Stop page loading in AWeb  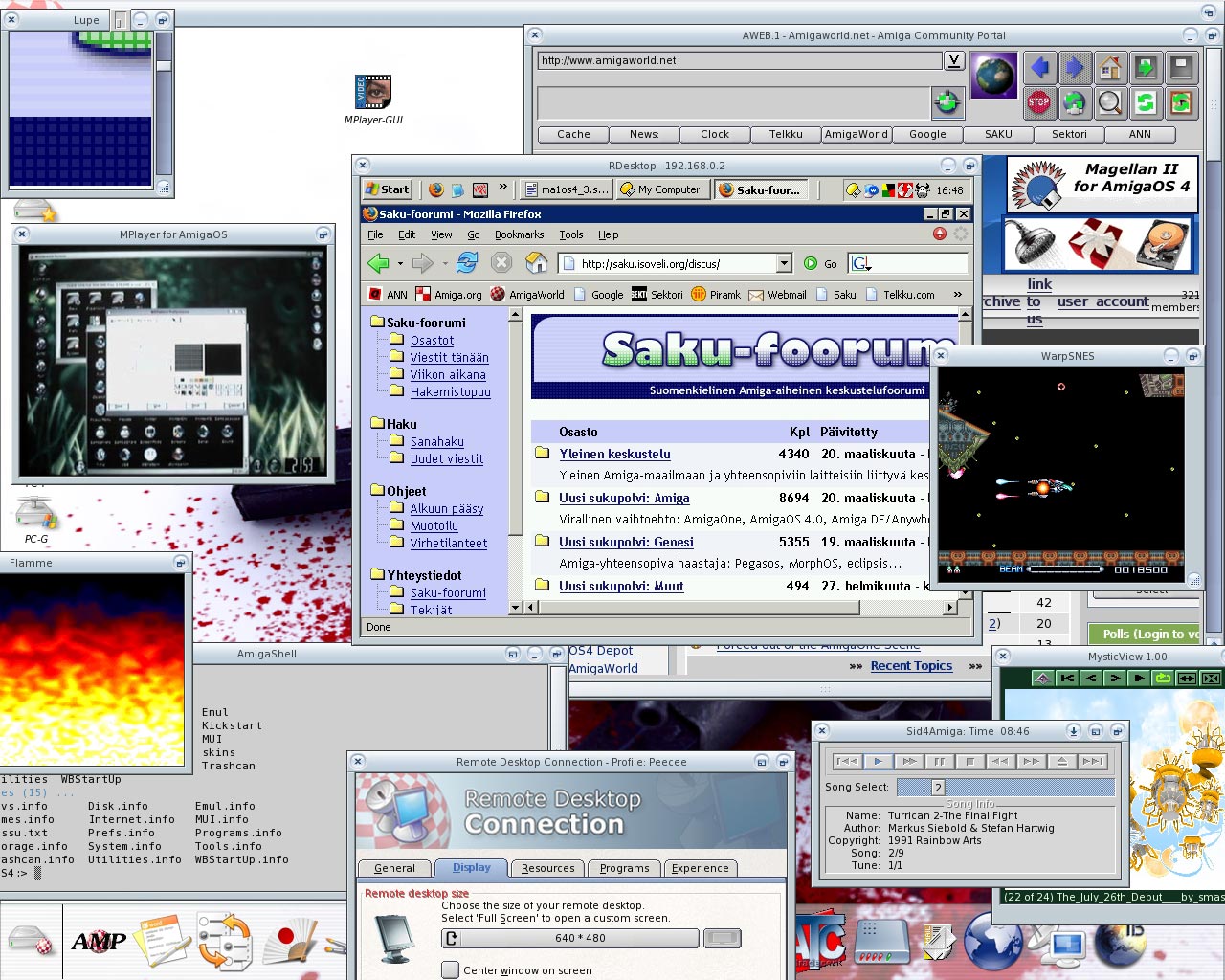(x=1039, y=101)
